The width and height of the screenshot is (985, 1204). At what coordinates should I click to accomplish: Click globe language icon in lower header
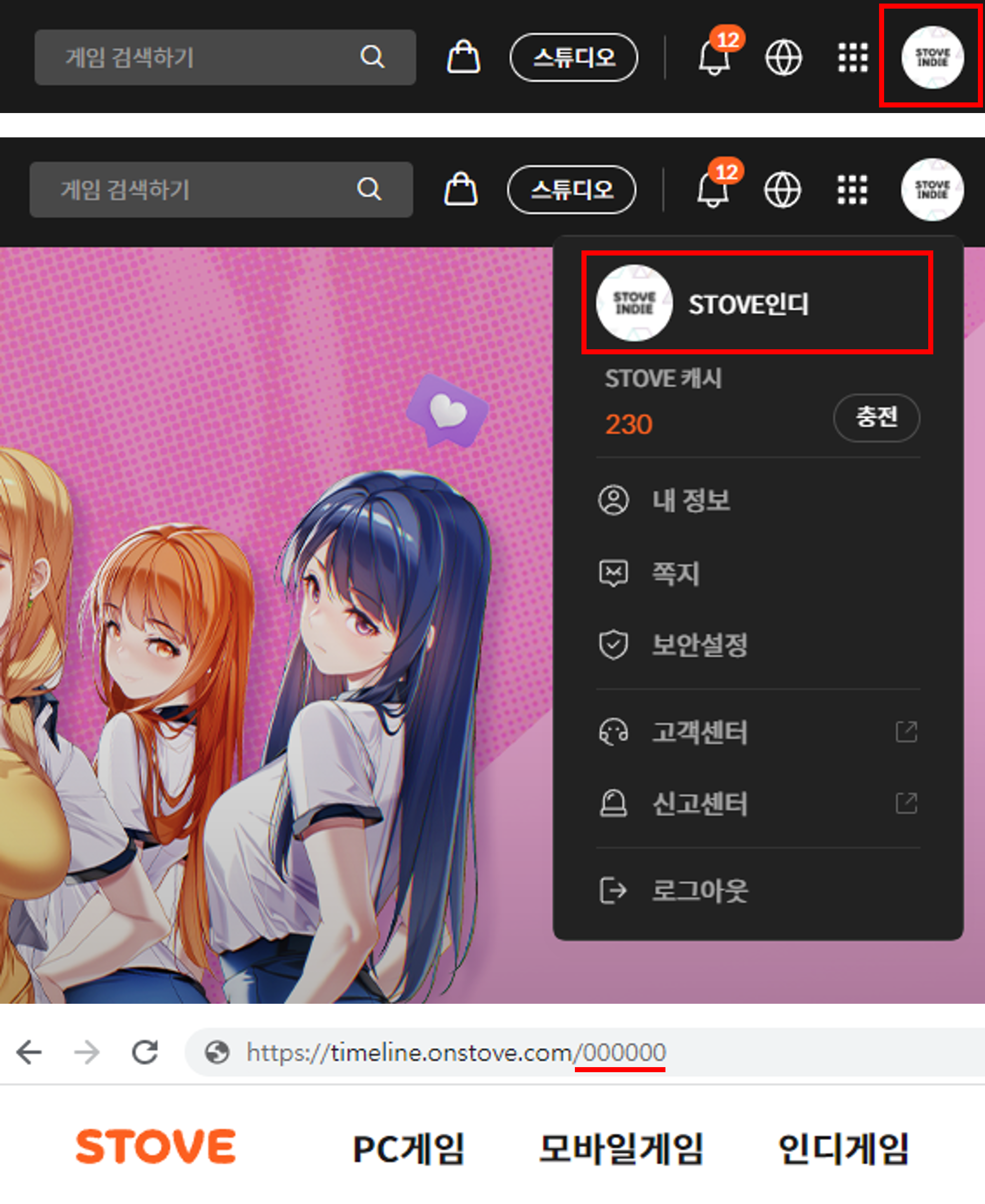[782, 190]
